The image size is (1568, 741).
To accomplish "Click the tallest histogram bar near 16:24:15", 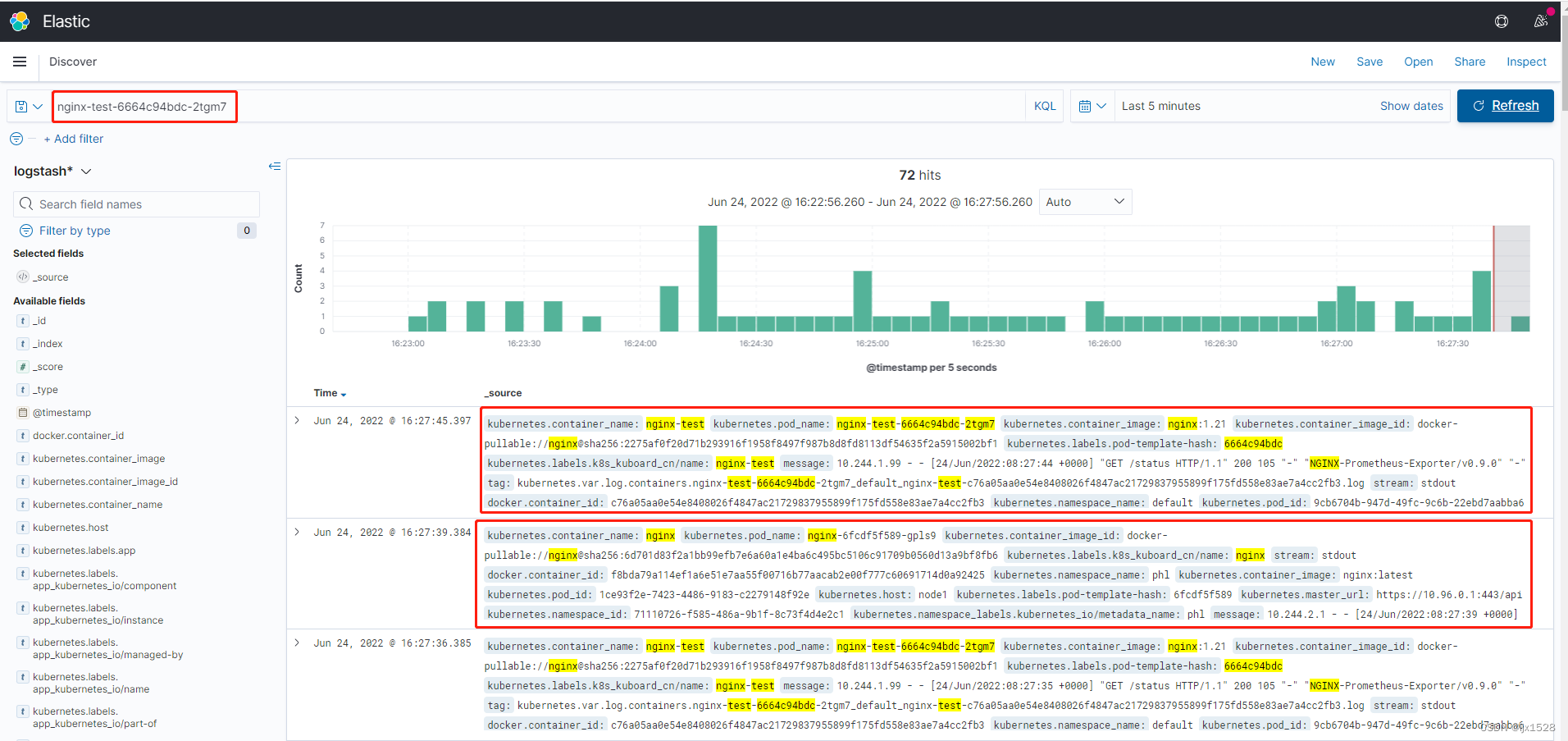I will click(x=708, y=278).
